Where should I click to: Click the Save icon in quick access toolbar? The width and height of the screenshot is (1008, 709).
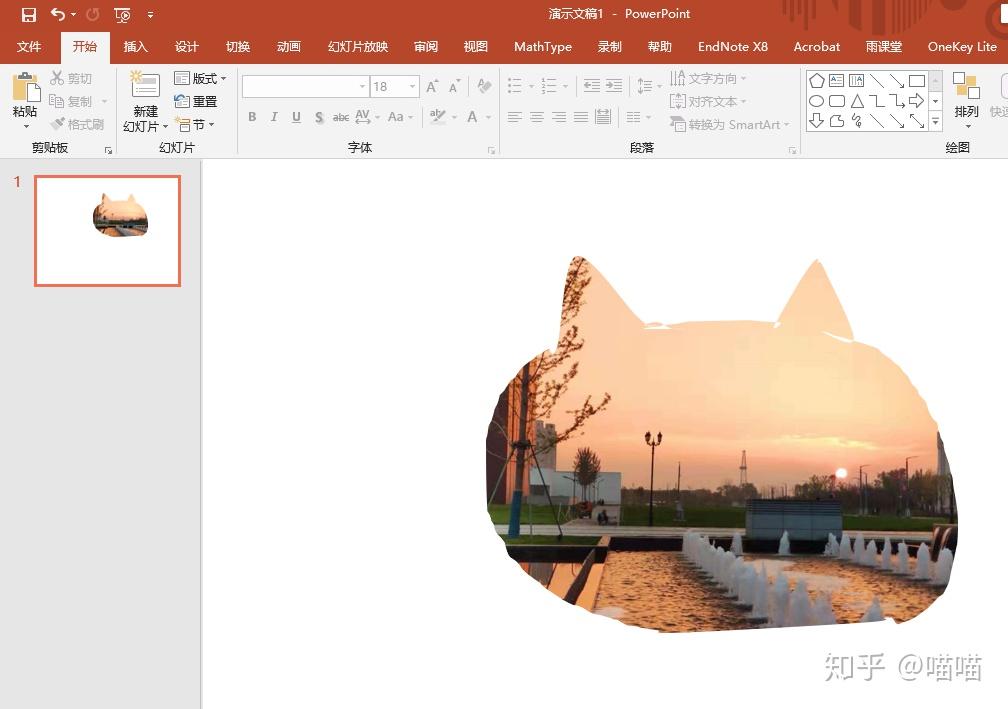pyautogui.click(x=29, y=14)
